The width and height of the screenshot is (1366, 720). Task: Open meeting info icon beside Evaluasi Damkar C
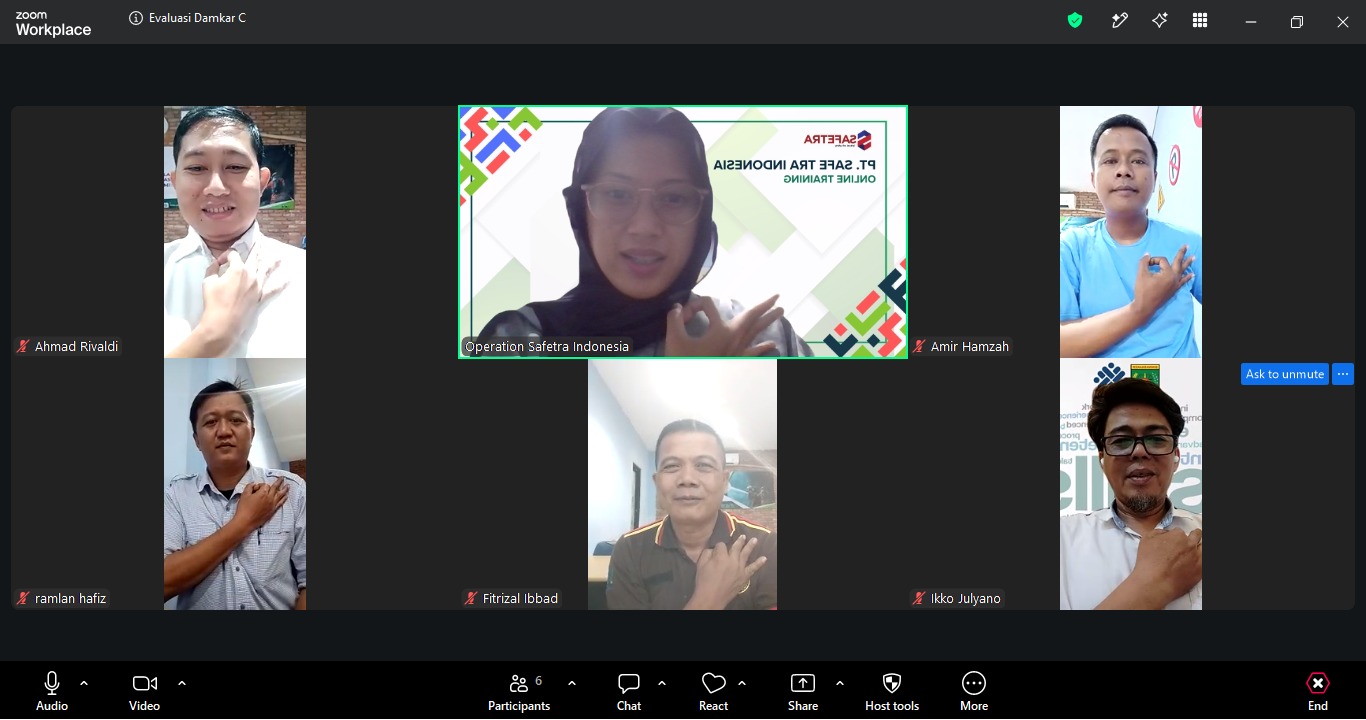[136, 18]
